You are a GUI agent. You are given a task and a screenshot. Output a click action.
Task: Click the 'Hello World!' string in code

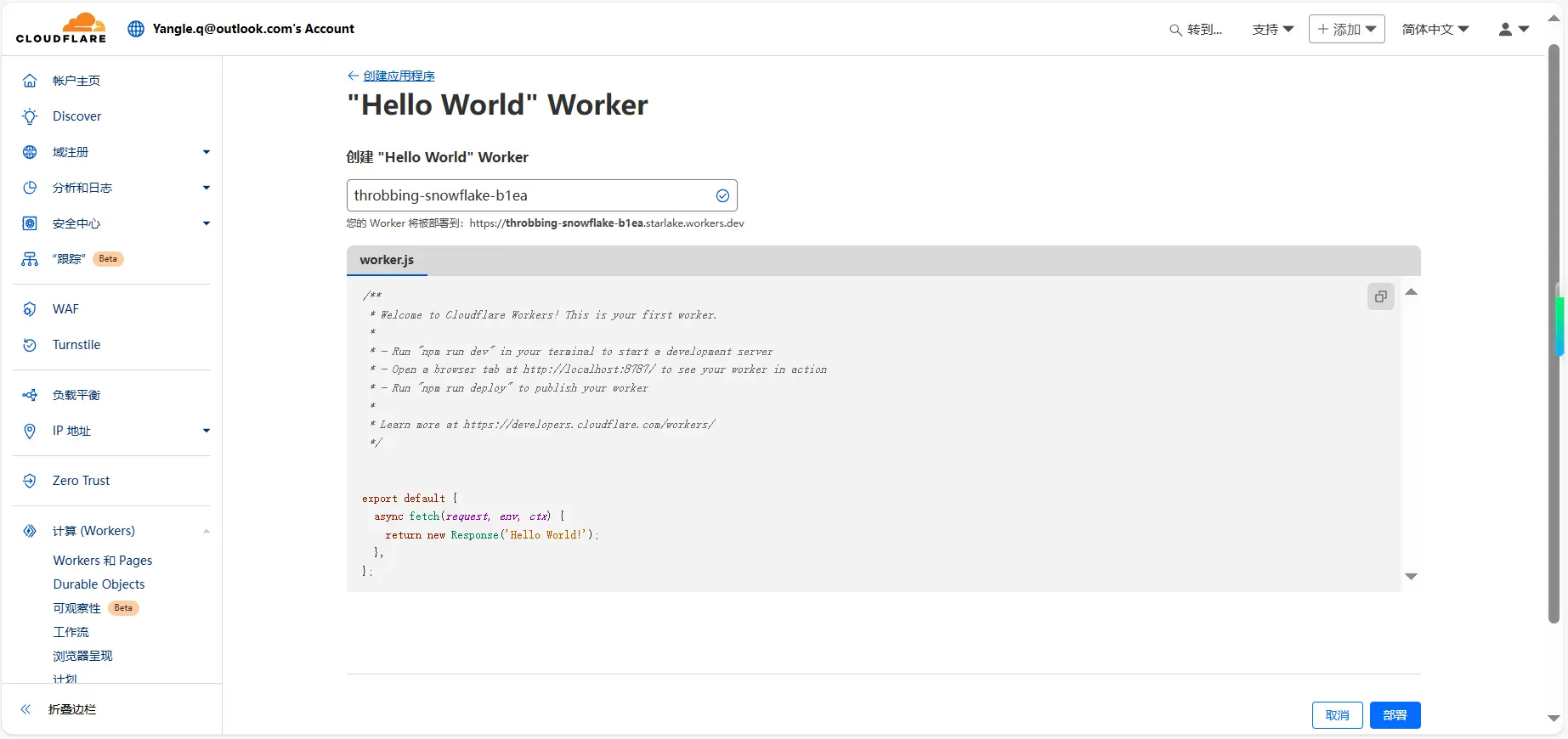tap(546, 535)
